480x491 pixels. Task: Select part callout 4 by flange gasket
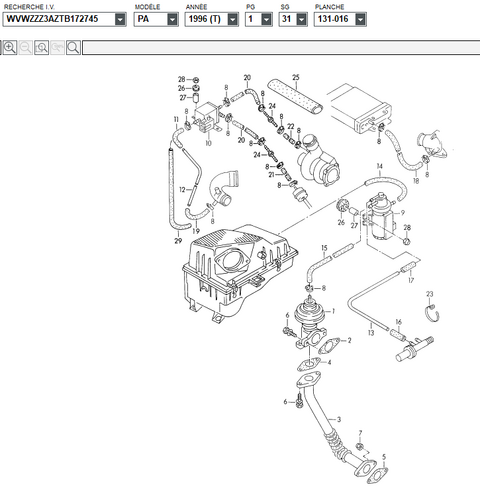[329, 362]
